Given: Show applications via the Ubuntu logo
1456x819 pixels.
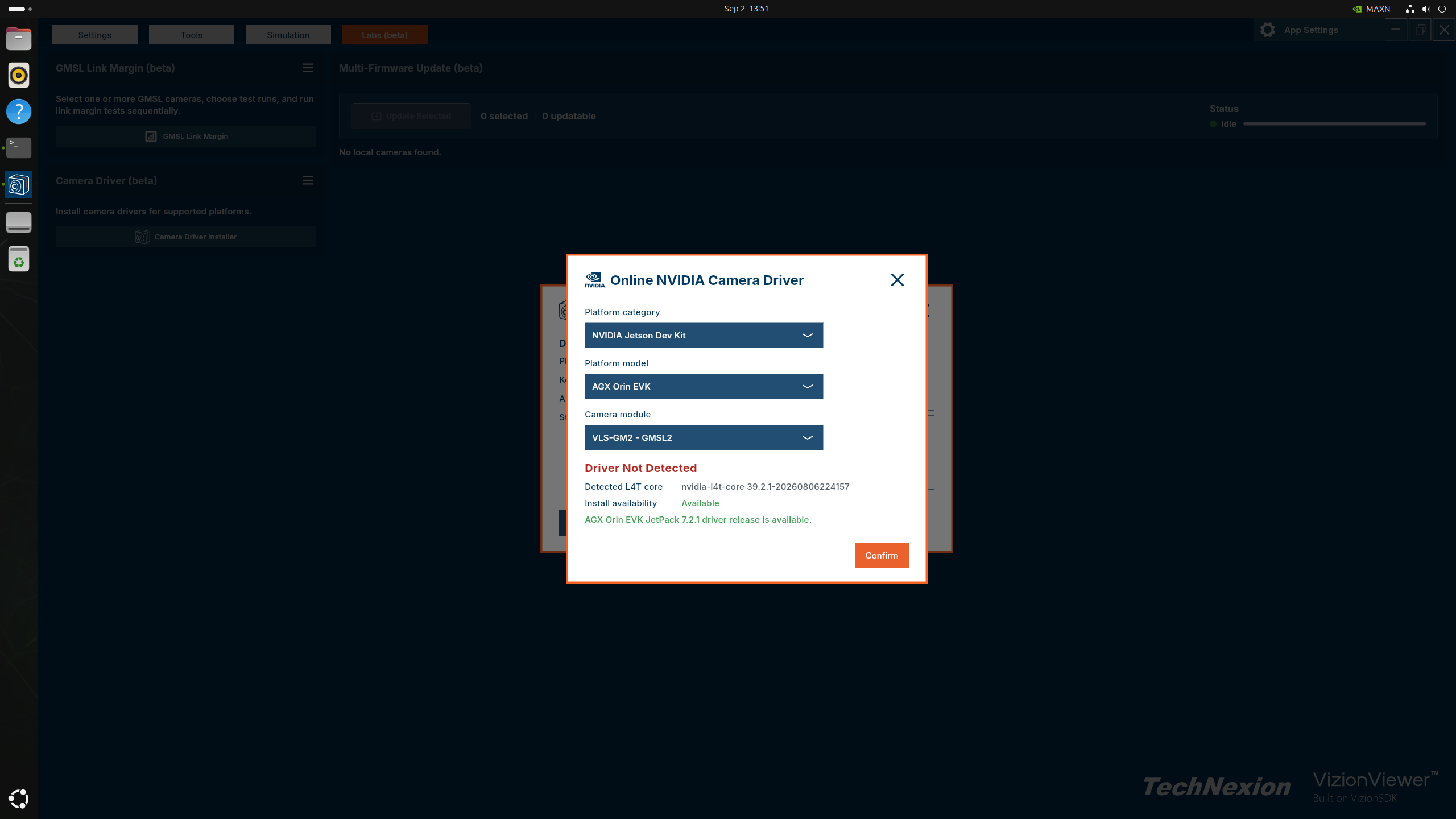Looking at the screenshot, I should (19, 799).
